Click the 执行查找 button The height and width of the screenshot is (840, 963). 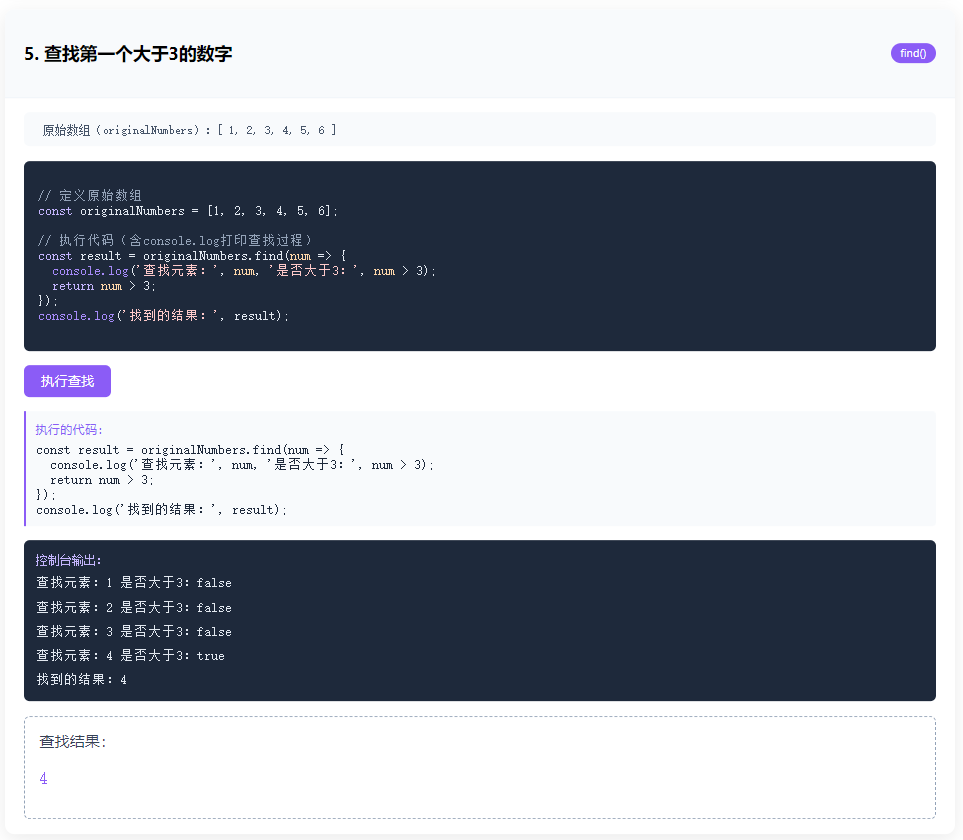pyautogui.click(x=68, y=381)
